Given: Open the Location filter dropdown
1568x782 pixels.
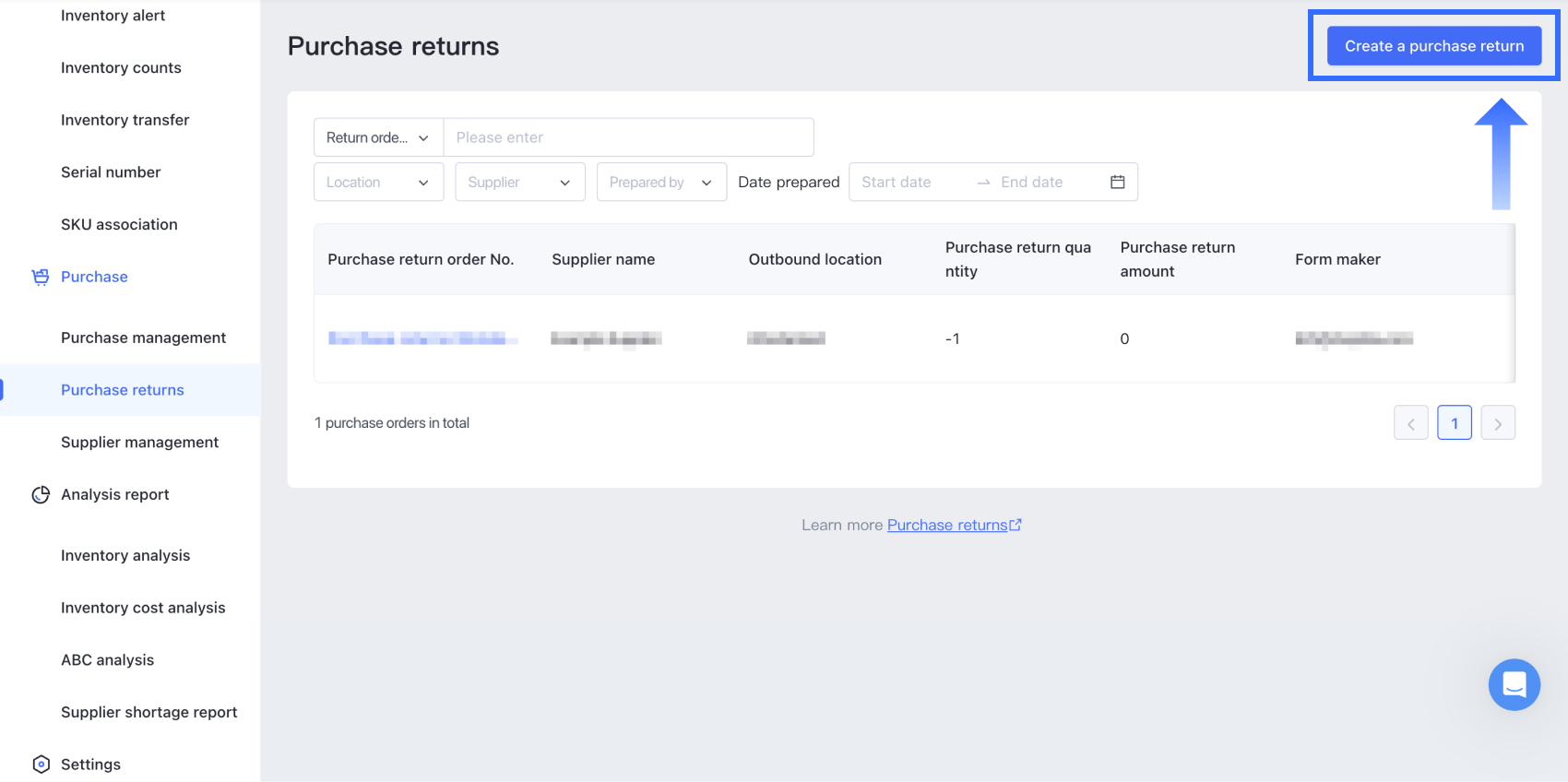Looking at the screenshot, I should [x=378, y=183].
